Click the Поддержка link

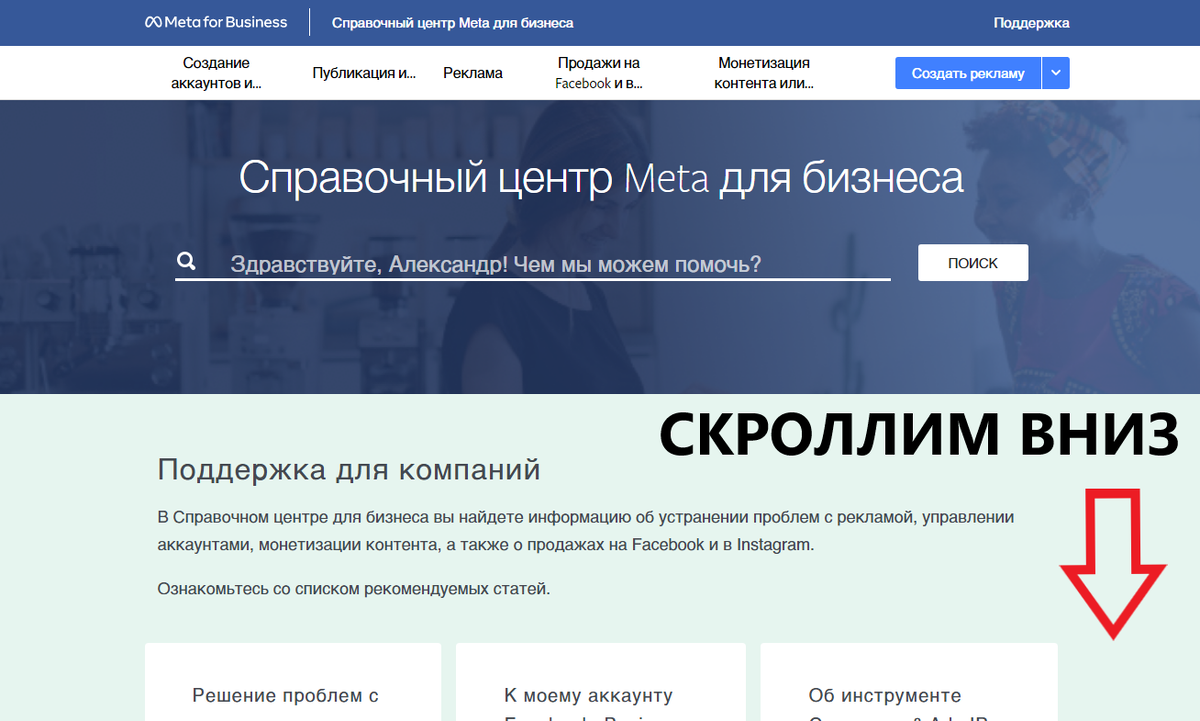tap(1031, 21)
